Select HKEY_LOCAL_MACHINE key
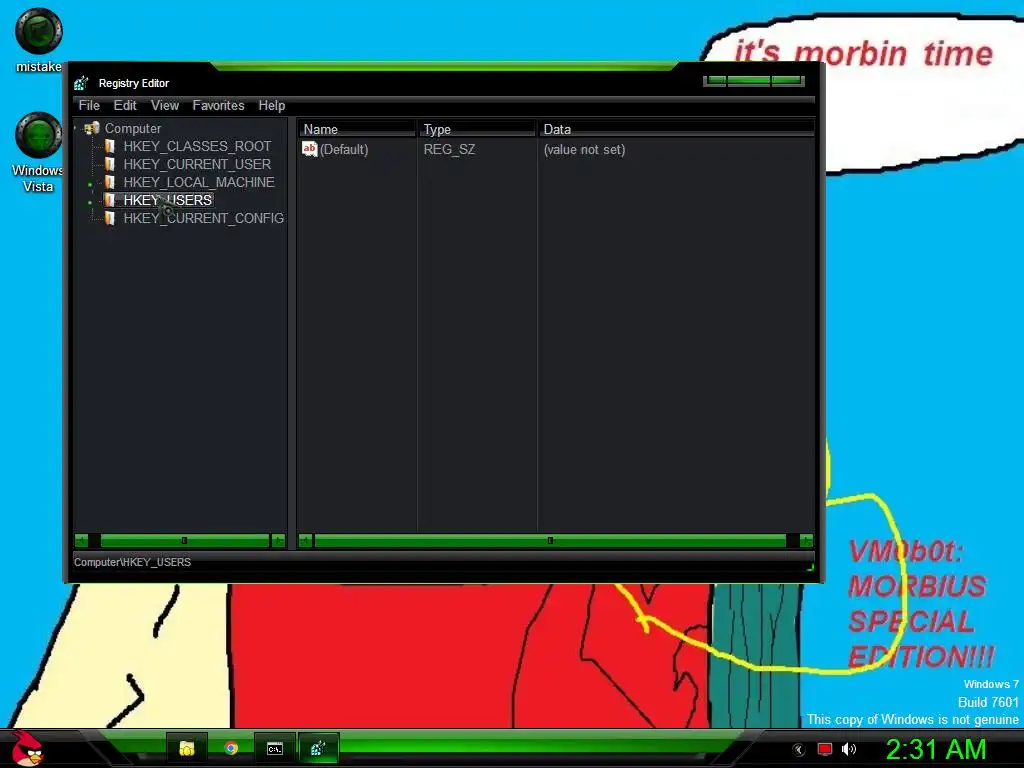The width and height of the screenshot is (1024, 768). (x=199, y=182)
